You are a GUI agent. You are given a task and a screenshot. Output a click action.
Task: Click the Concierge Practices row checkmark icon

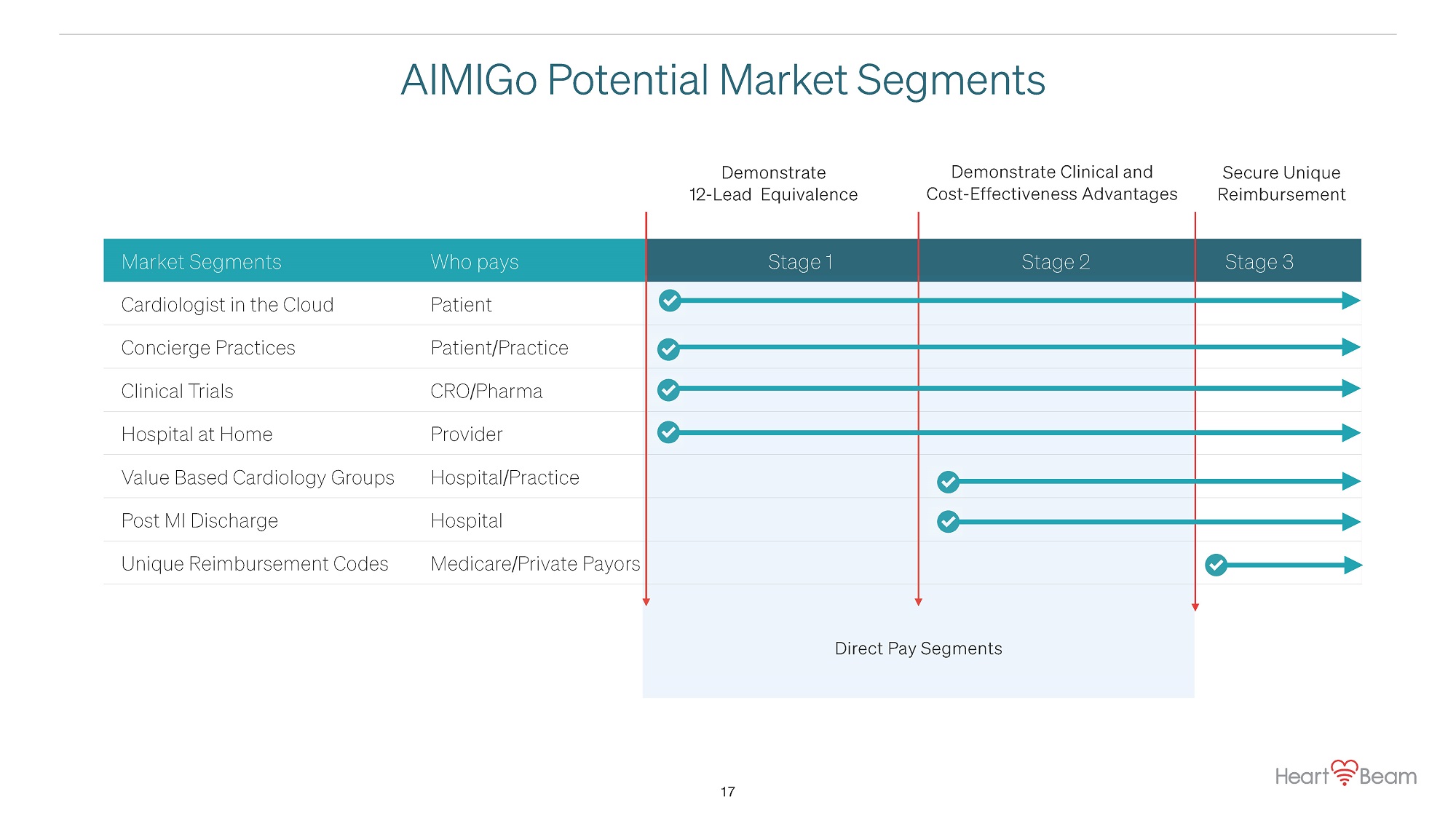pos(668,349)
